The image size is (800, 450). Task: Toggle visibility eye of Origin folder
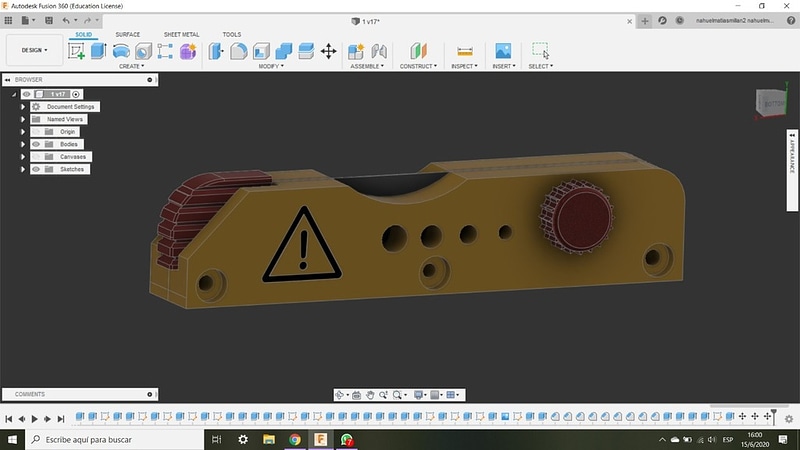[36, 132]
